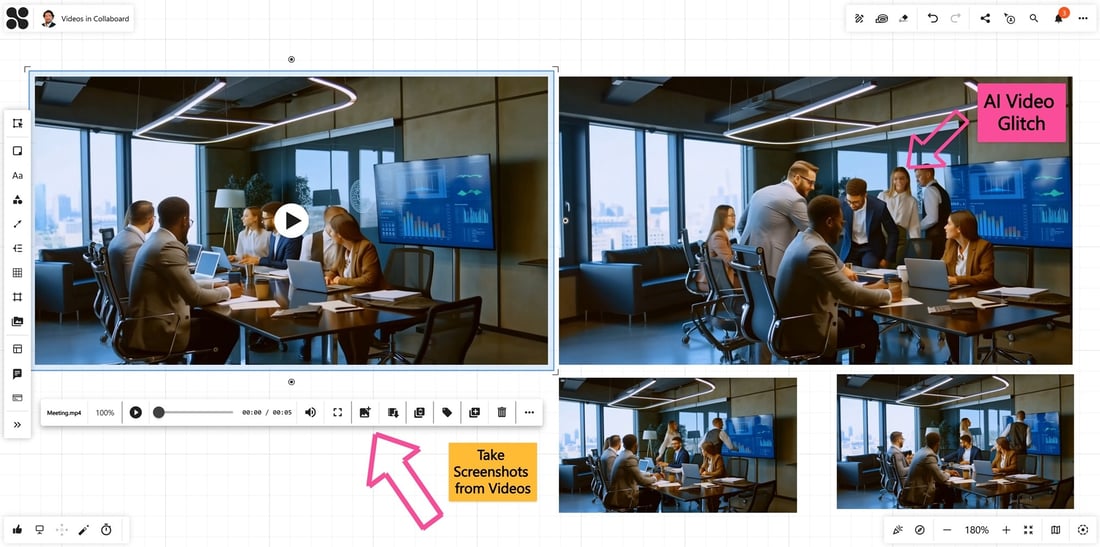Click the 100% video size value

(105, 413)
